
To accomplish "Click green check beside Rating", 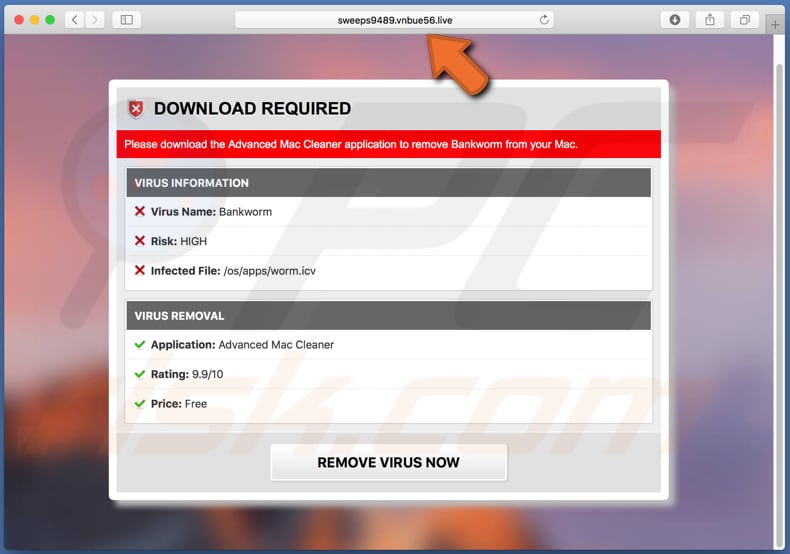I will point(140,374).
